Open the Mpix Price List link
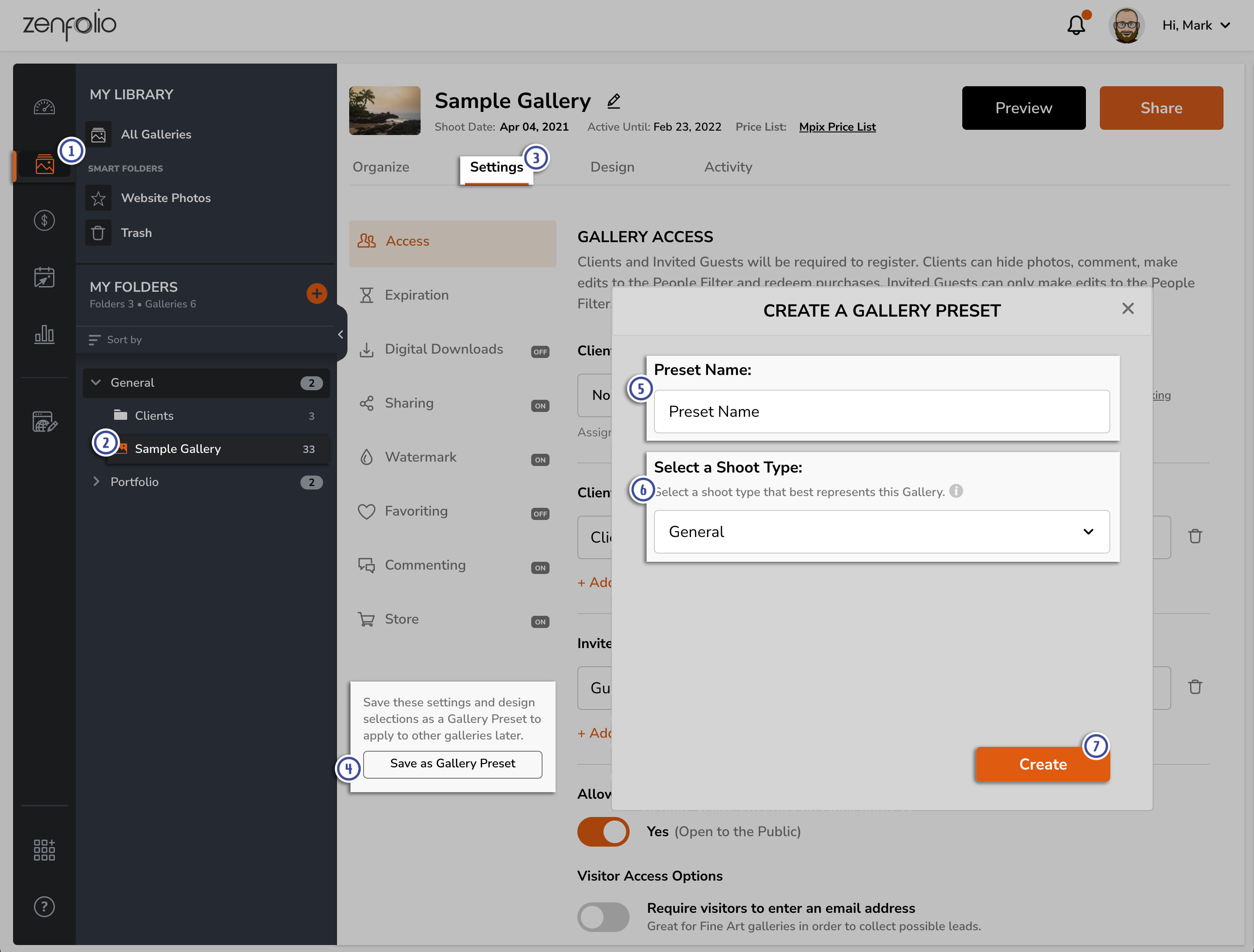Image resolution: width=1254 pixels, height=952 pixels. click(837, 126)
